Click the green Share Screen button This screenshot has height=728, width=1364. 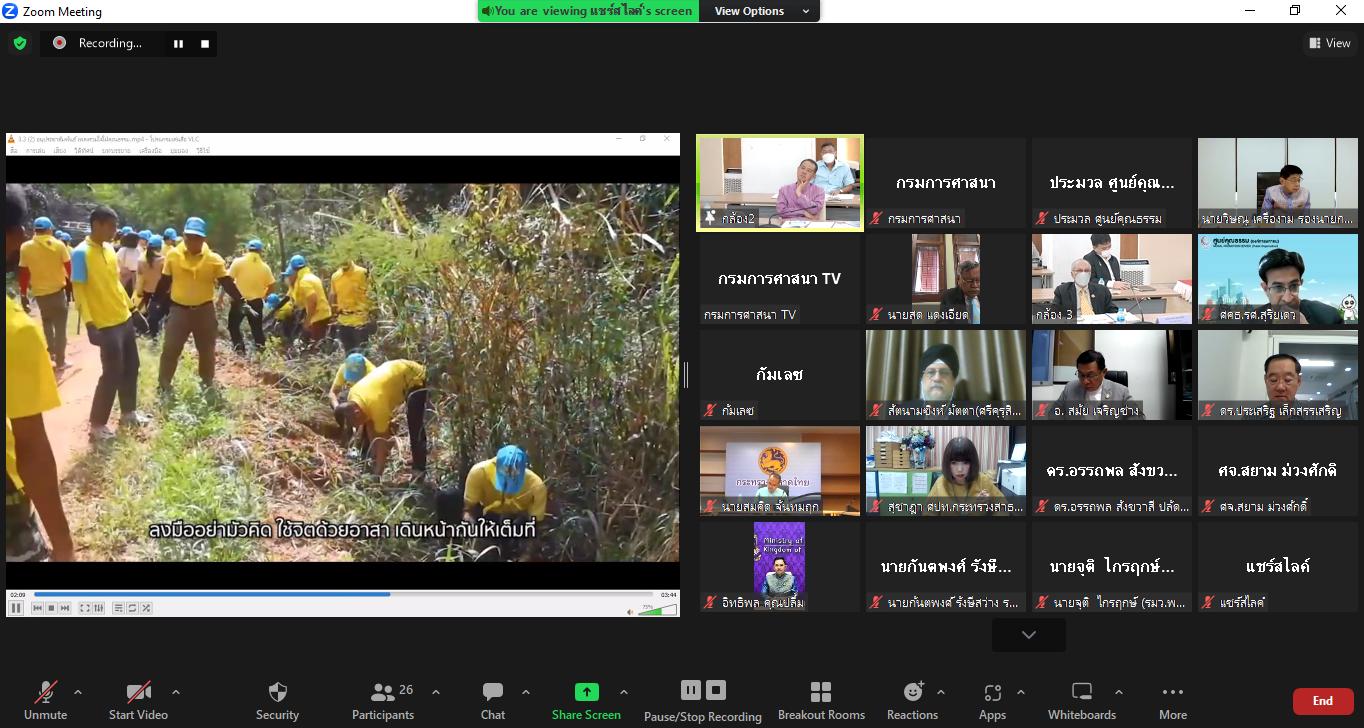[x=586, y=700]
